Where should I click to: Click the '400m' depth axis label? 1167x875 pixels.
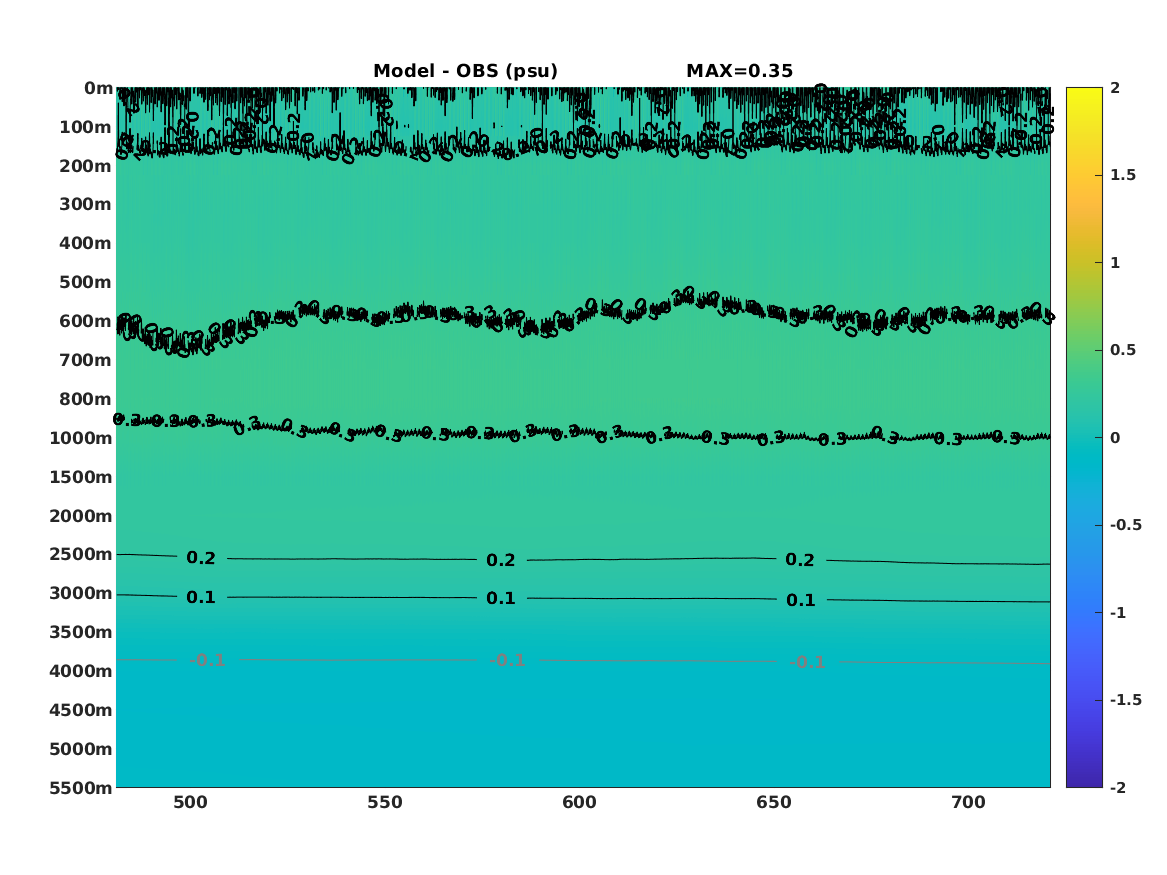tap(86, 243)
